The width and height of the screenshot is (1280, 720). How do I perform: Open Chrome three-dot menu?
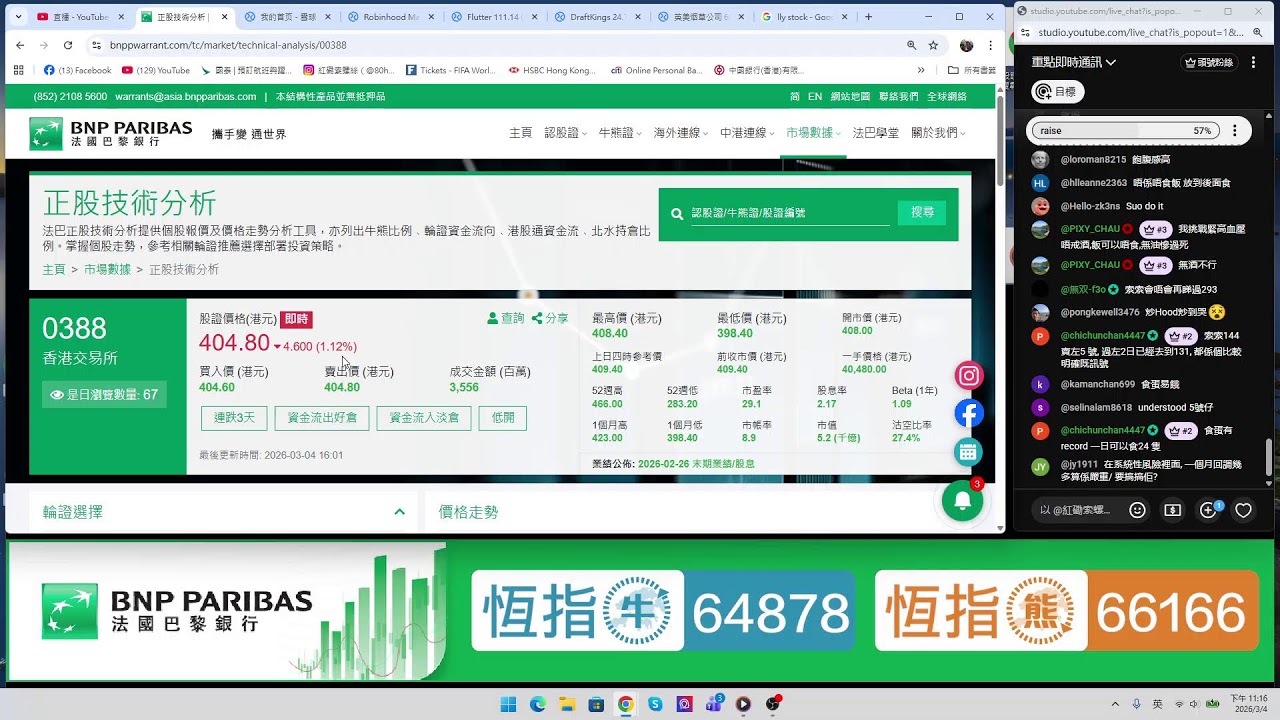[990, 45]
